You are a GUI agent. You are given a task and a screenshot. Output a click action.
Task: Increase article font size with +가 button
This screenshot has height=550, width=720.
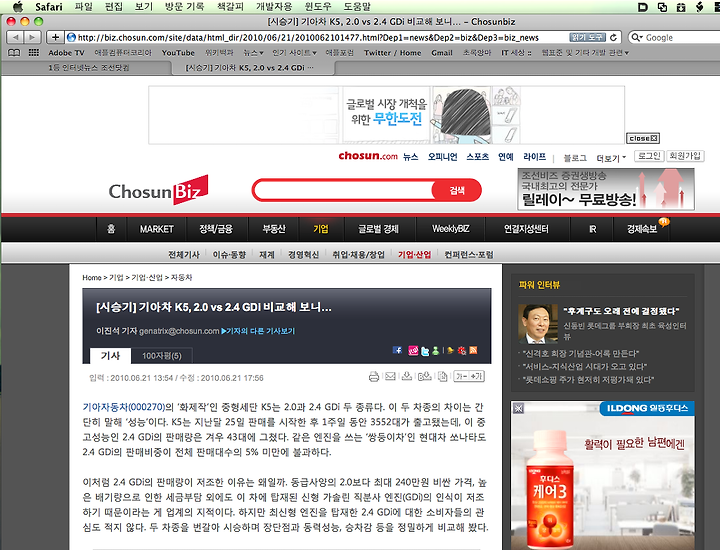click(x=477, y=376)
